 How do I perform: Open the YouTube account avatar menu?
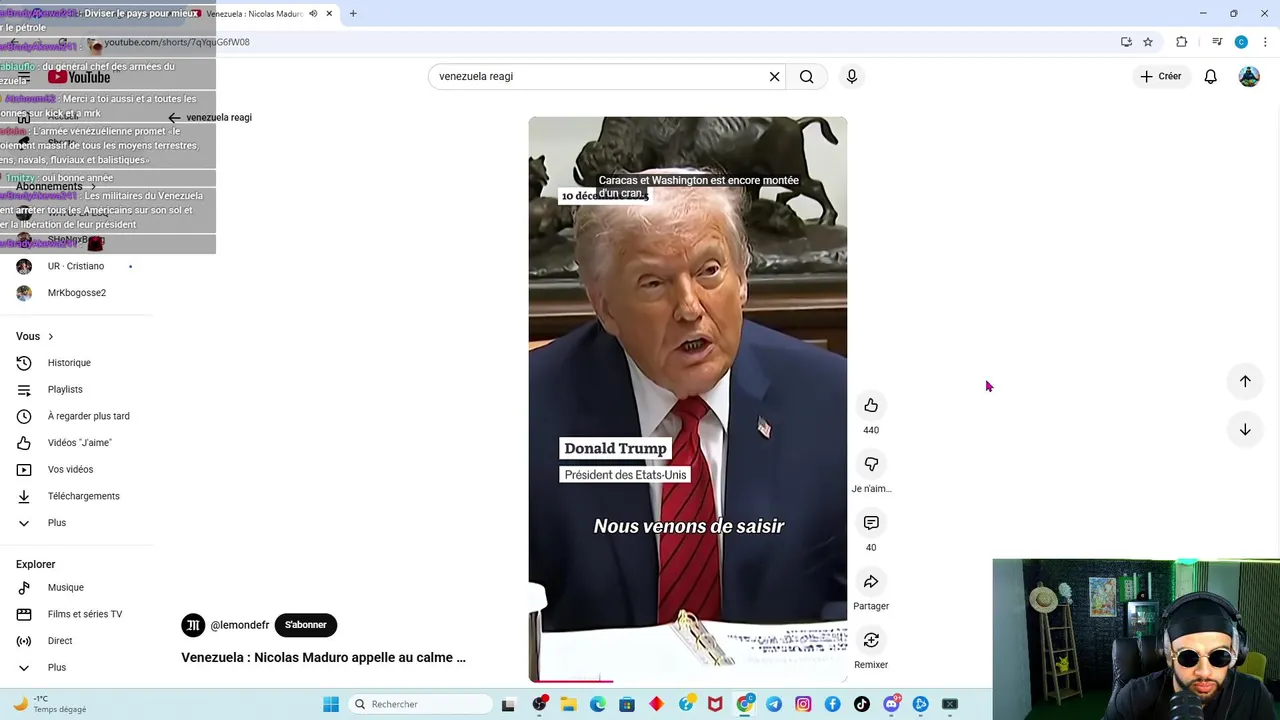[x=1249, y=76]
